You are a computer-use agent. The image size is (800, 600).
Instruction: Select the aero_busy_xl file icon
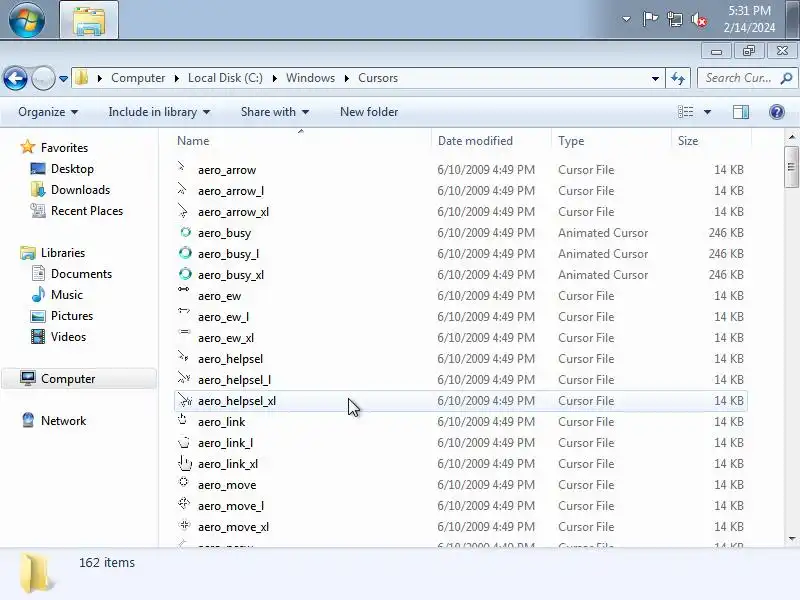point(185,274)
